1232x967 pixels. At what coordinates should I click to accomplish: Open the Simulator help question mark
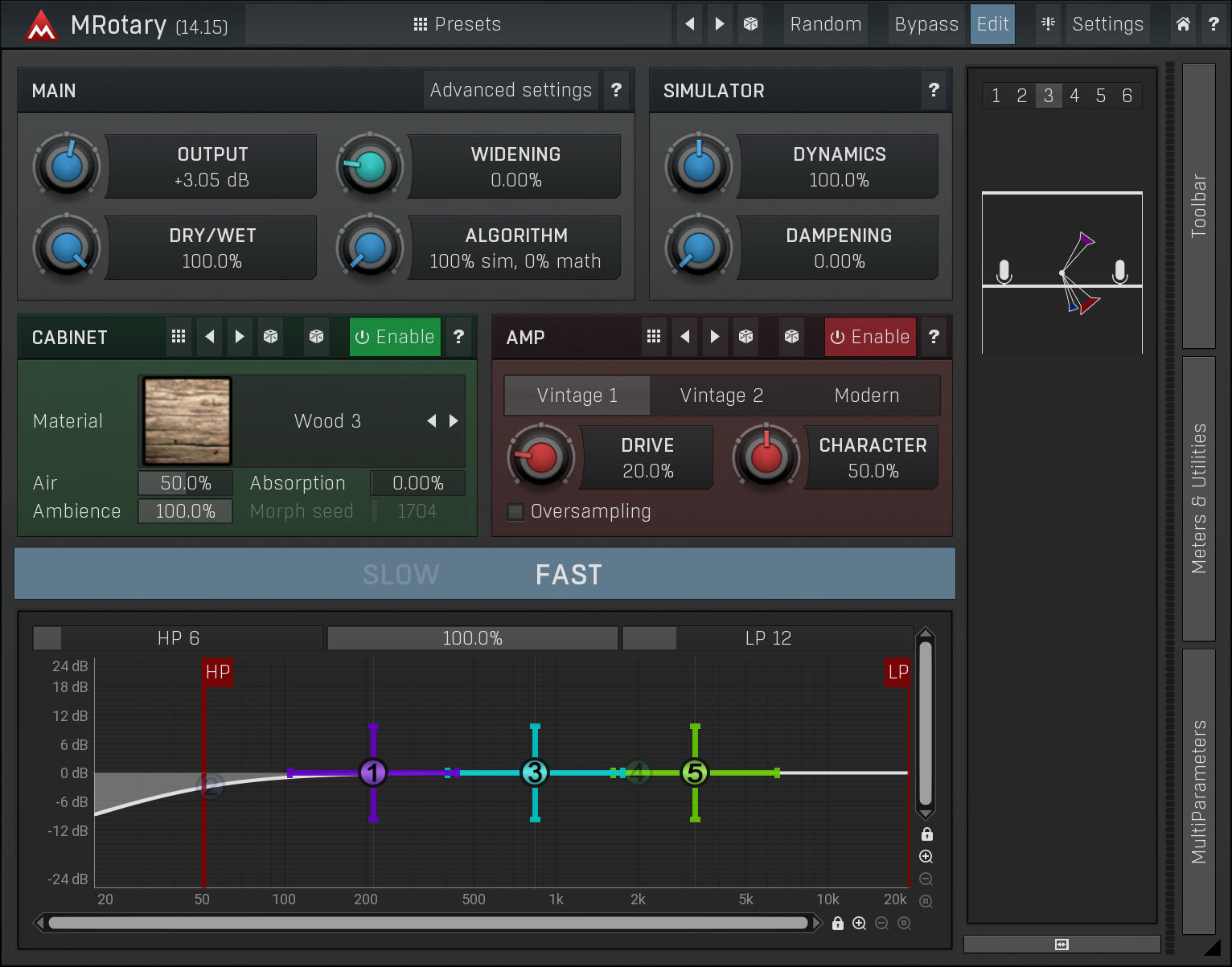coord(934,90)
